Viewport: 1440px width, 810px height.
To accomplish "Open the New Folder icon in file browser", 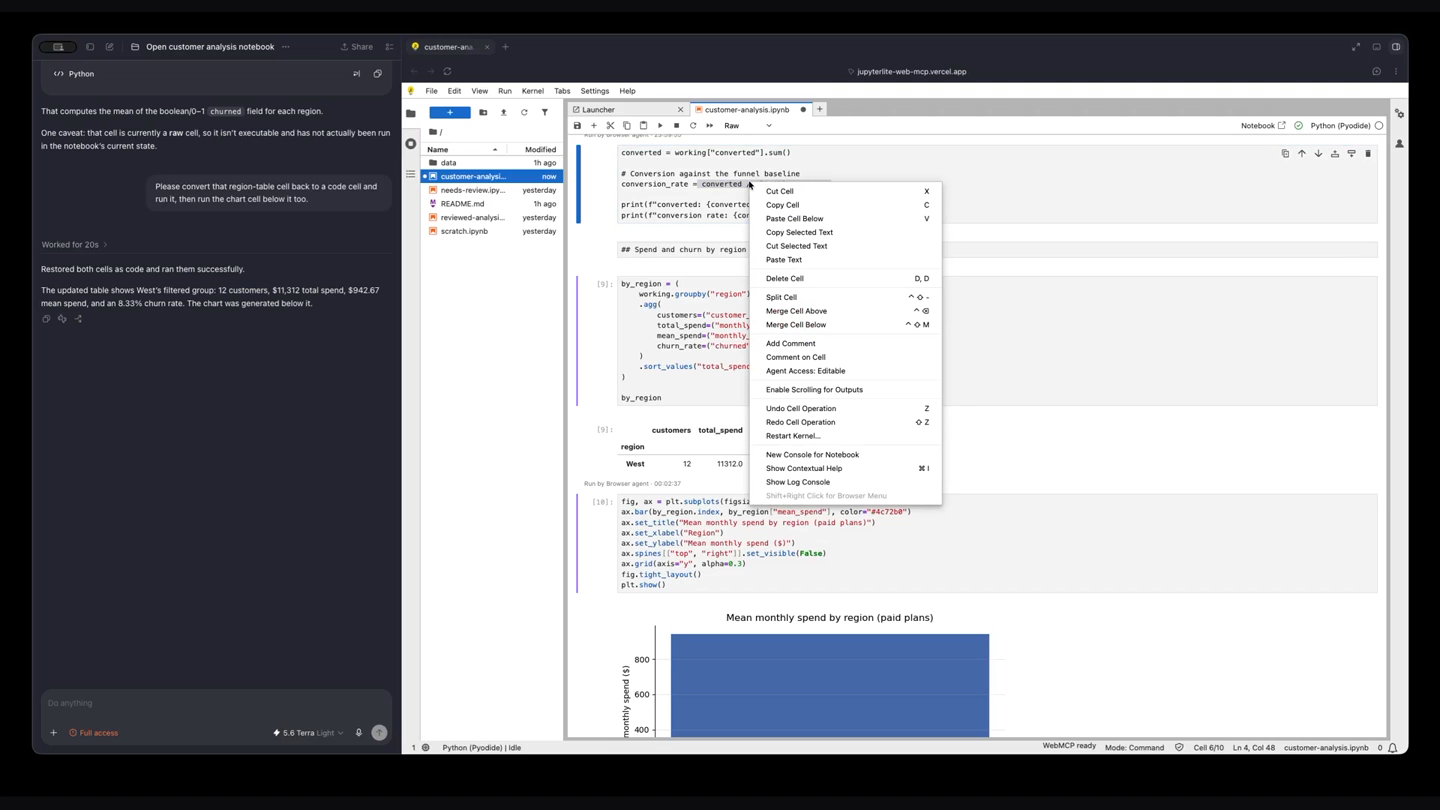I will tap(483, 113).
